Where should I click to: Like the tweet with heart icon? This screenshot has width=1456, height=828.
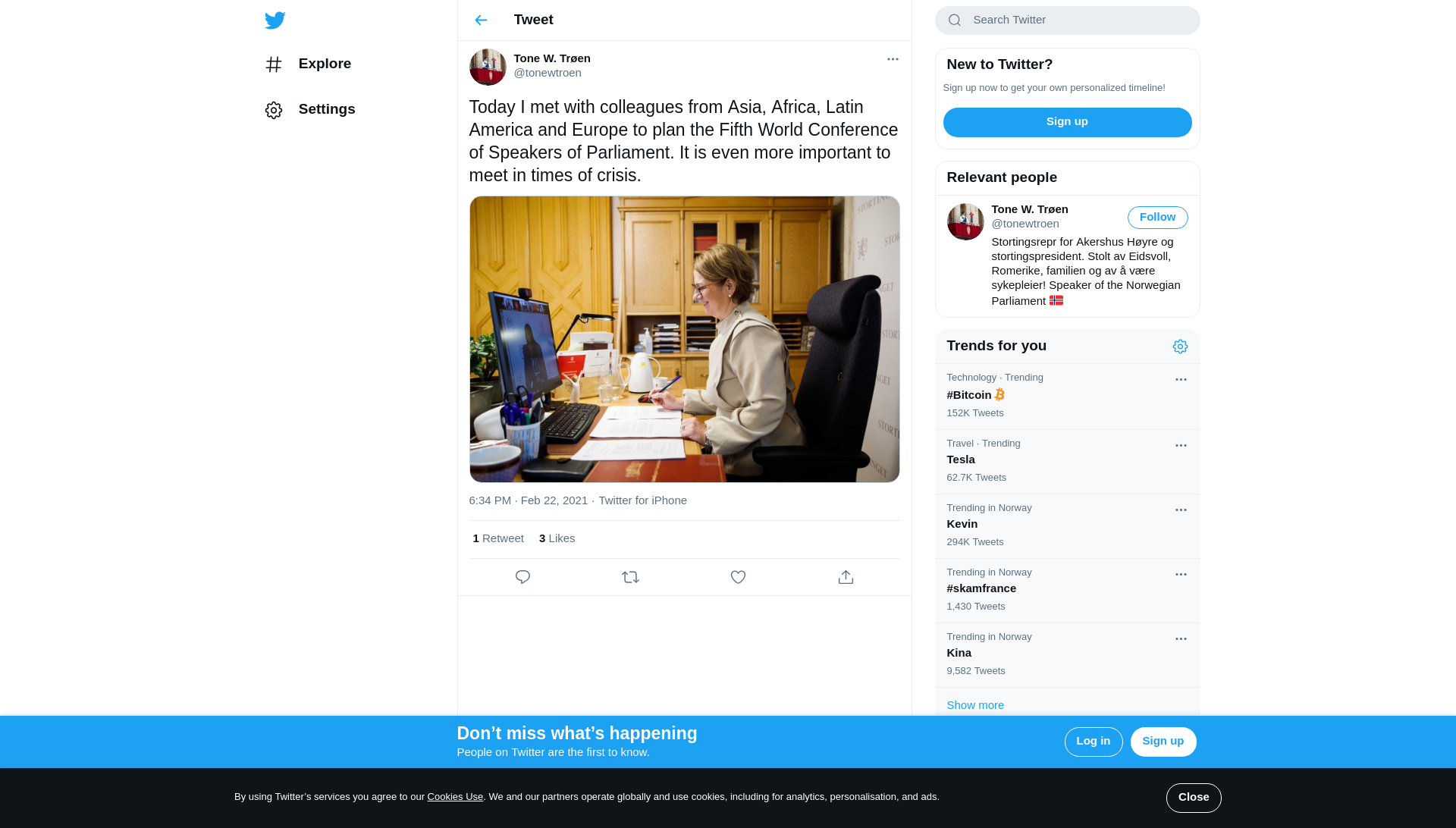pos(738,577)
